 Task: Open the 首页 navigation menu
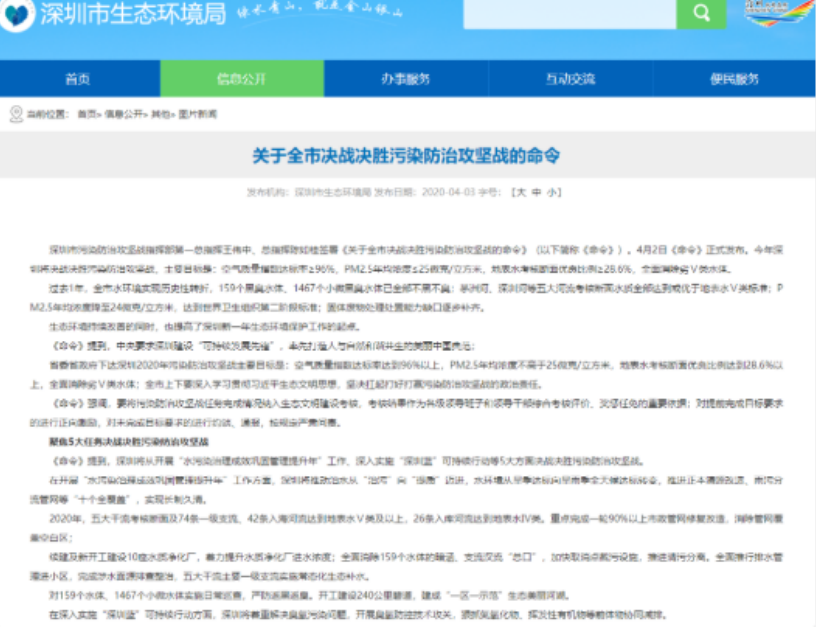click(x=80, y=79)
